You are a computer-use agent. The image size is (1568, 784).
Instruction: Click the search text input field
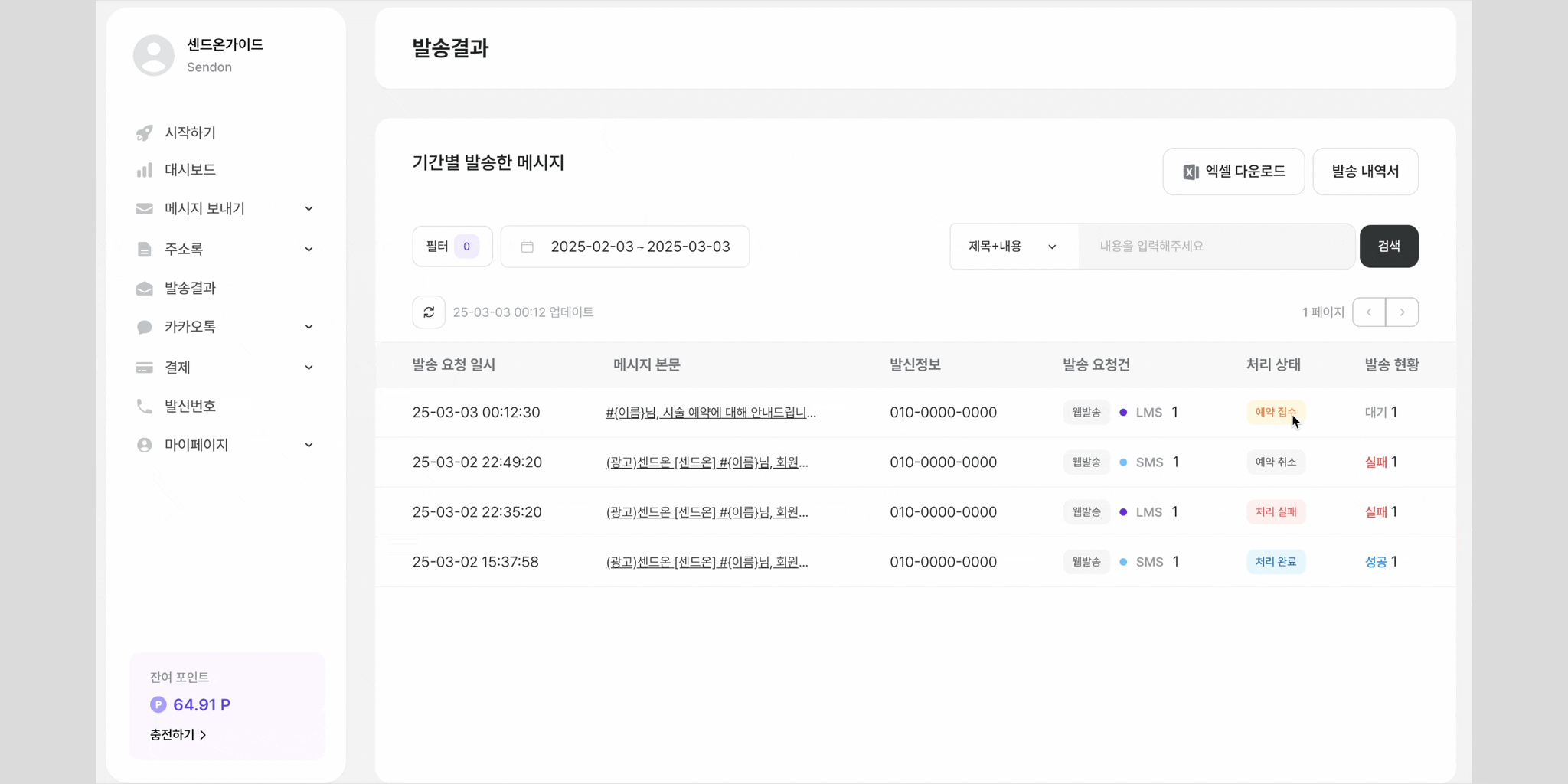(1216, 247)
